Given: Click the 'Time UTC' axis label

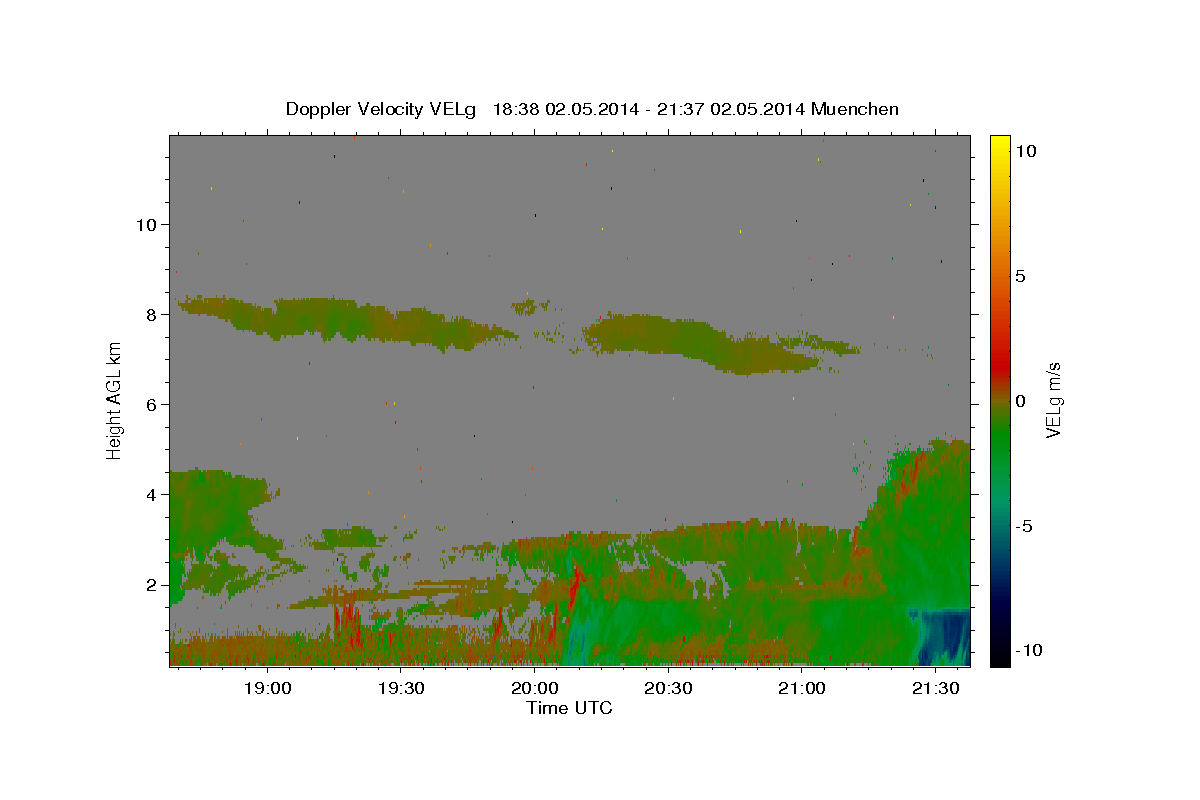Looking at the screenshot, I should click(569, 708).
